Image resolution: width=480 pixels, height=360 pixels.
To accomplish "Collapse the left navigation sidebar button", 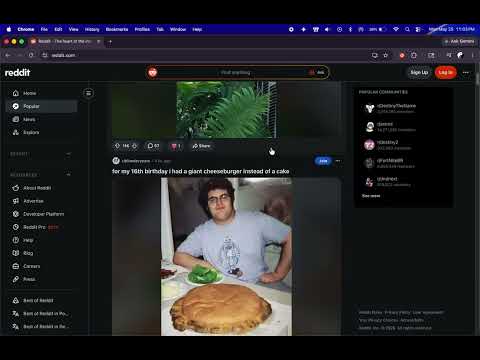I will [88, 93].
